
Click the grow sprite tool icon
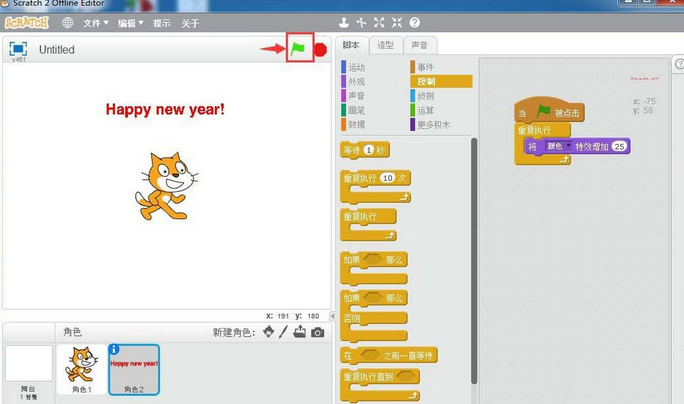point(379,22)
